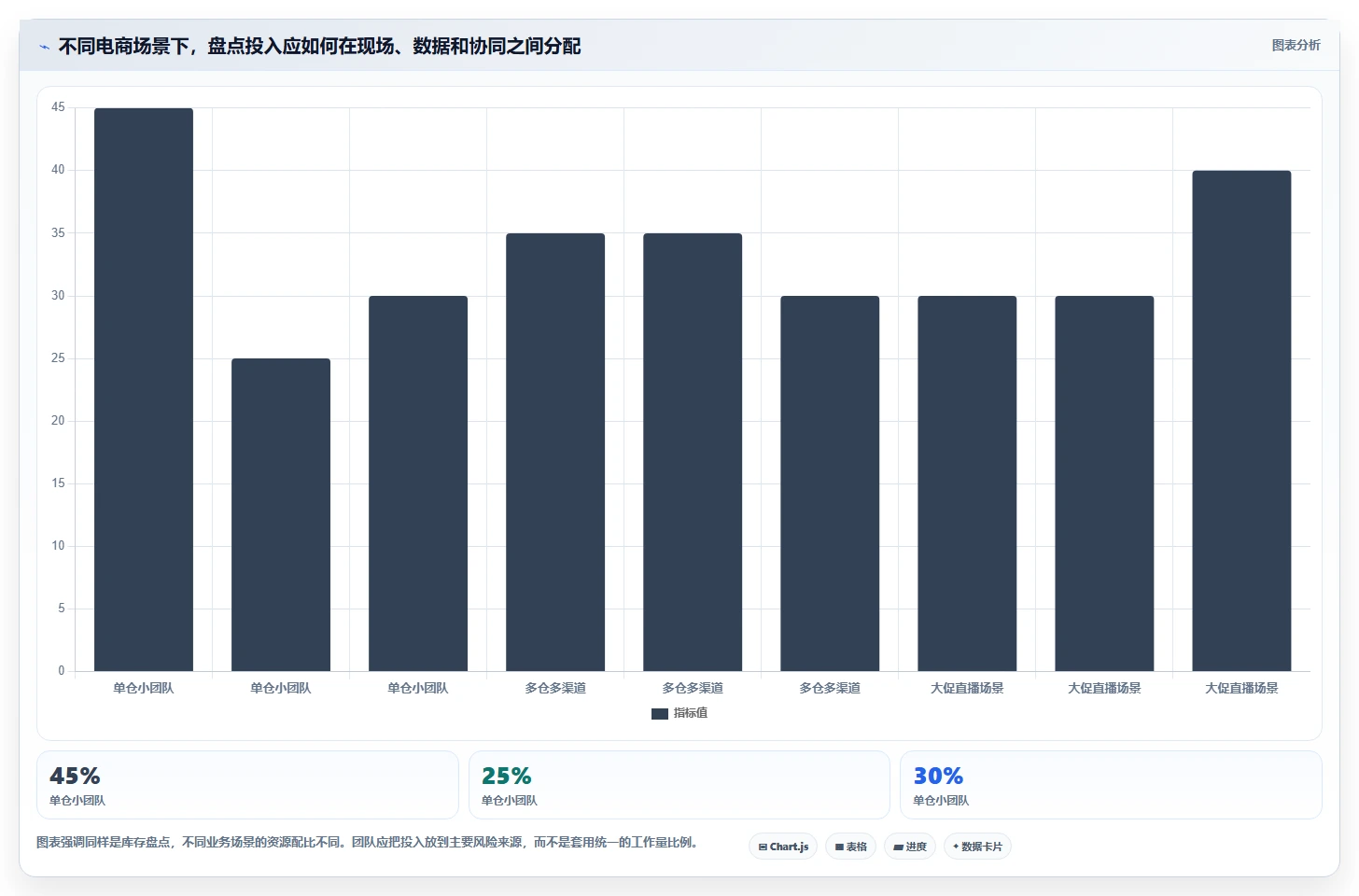The image size is (1359, 896).
Task: Click the y-axis label 10
Action: click(x=58, y=546)
